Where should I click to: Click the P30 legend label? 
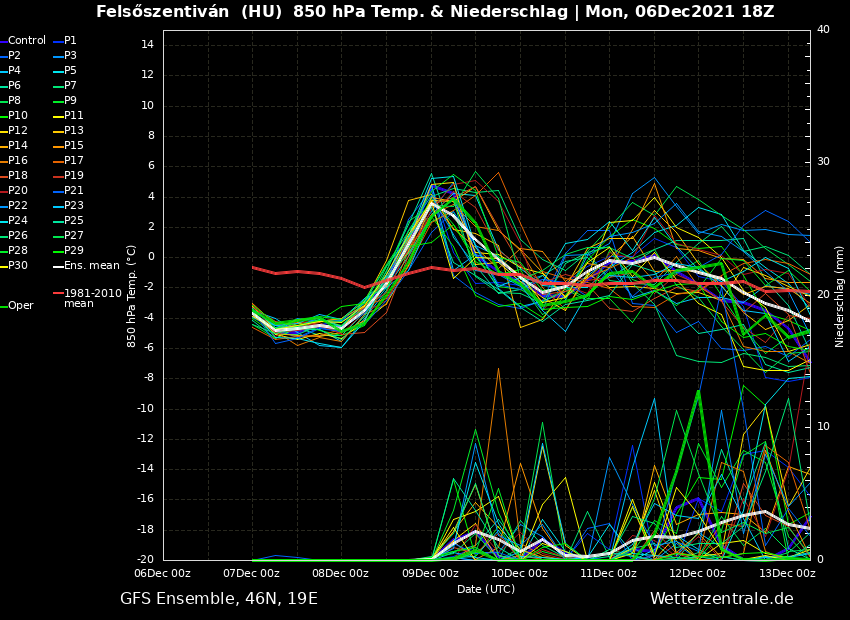click(x=18, y=266)
